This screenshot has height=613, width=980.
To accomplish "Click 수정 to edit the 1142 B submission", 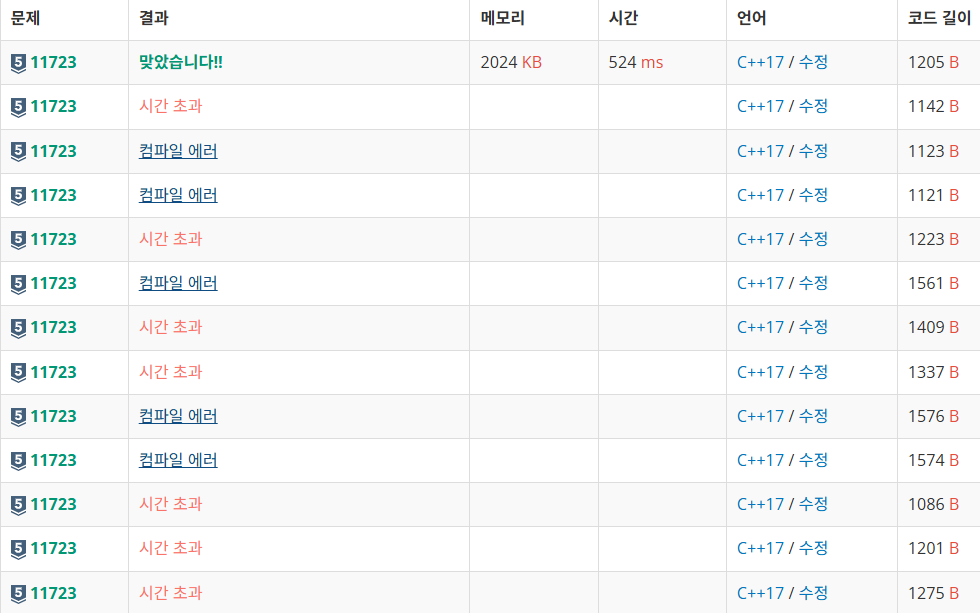I will [813, 106].
